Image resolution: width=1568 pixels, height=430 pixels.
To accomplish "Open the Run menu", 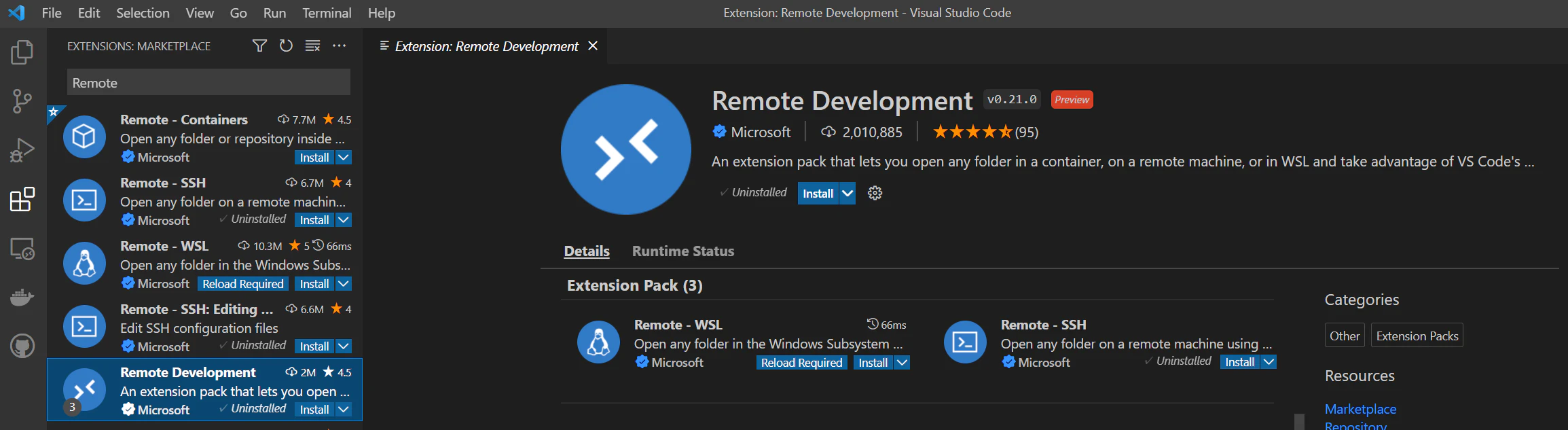I will 274,13.
